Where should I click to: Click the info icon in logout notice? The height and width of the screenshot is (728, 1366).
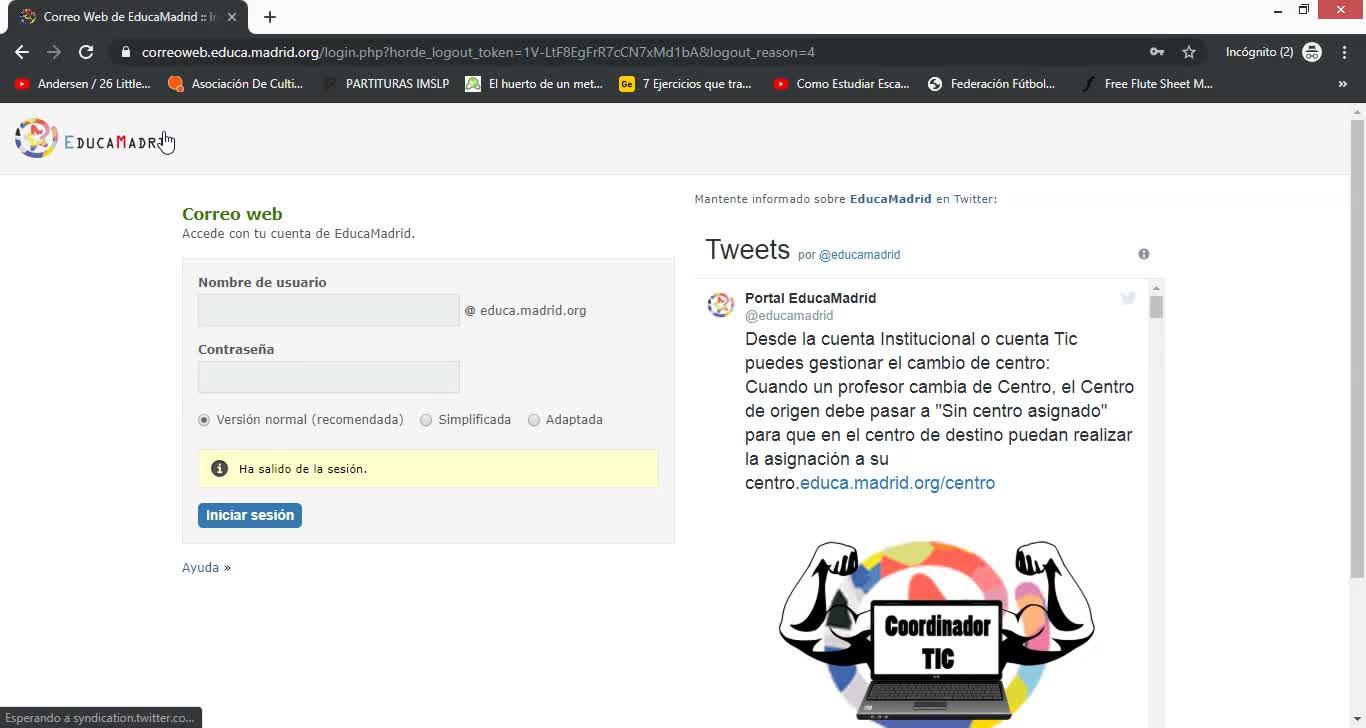(220, 468)
